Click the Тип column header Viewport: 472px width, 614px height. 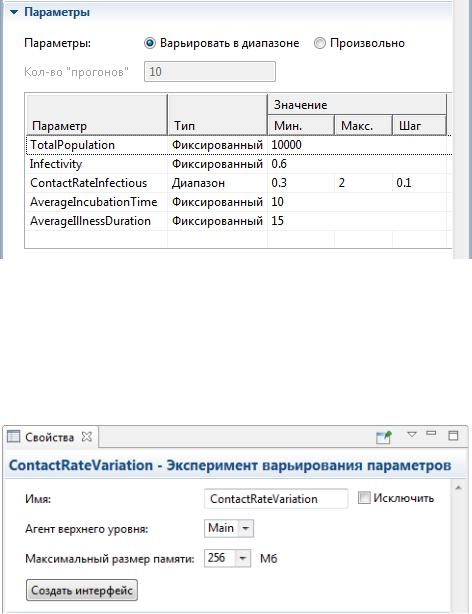[217, 114]
